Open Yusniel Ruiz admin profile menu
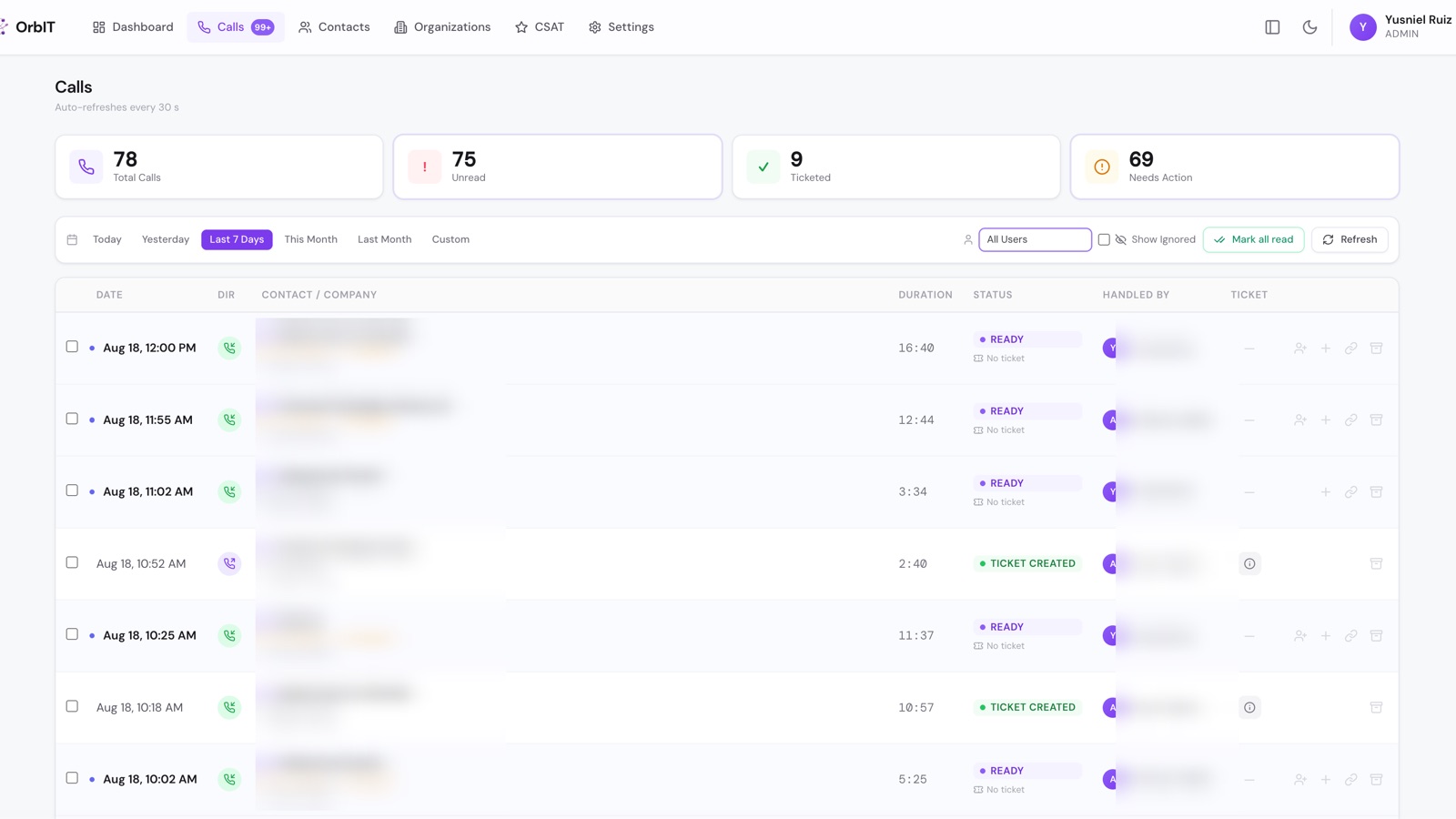 1400,27
